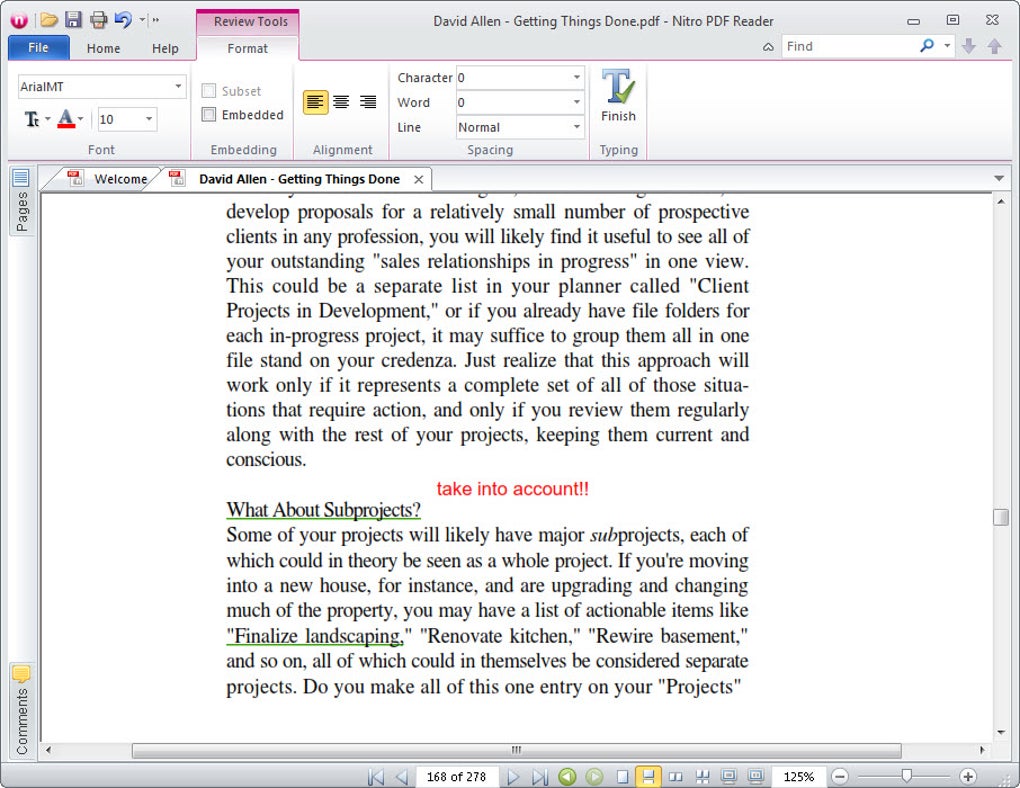The width and height of the screenshot is (1020, 788).
Task: Click the text style Tt icon
Action: pyautogui.click(x=32, y=119)
